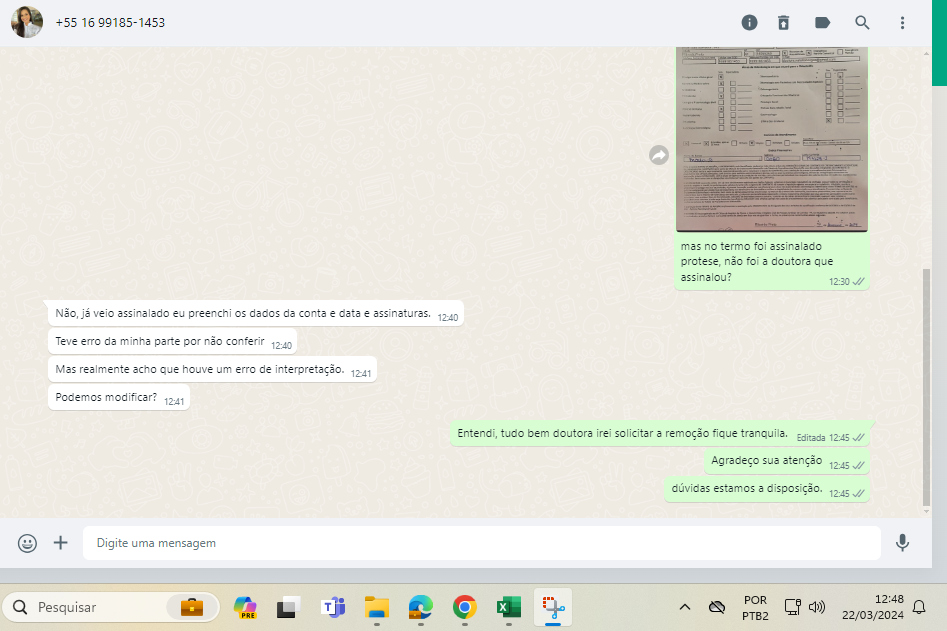Click the microphone voice message icon
This screenshot has width=947, height=631.
click(902, 543)
